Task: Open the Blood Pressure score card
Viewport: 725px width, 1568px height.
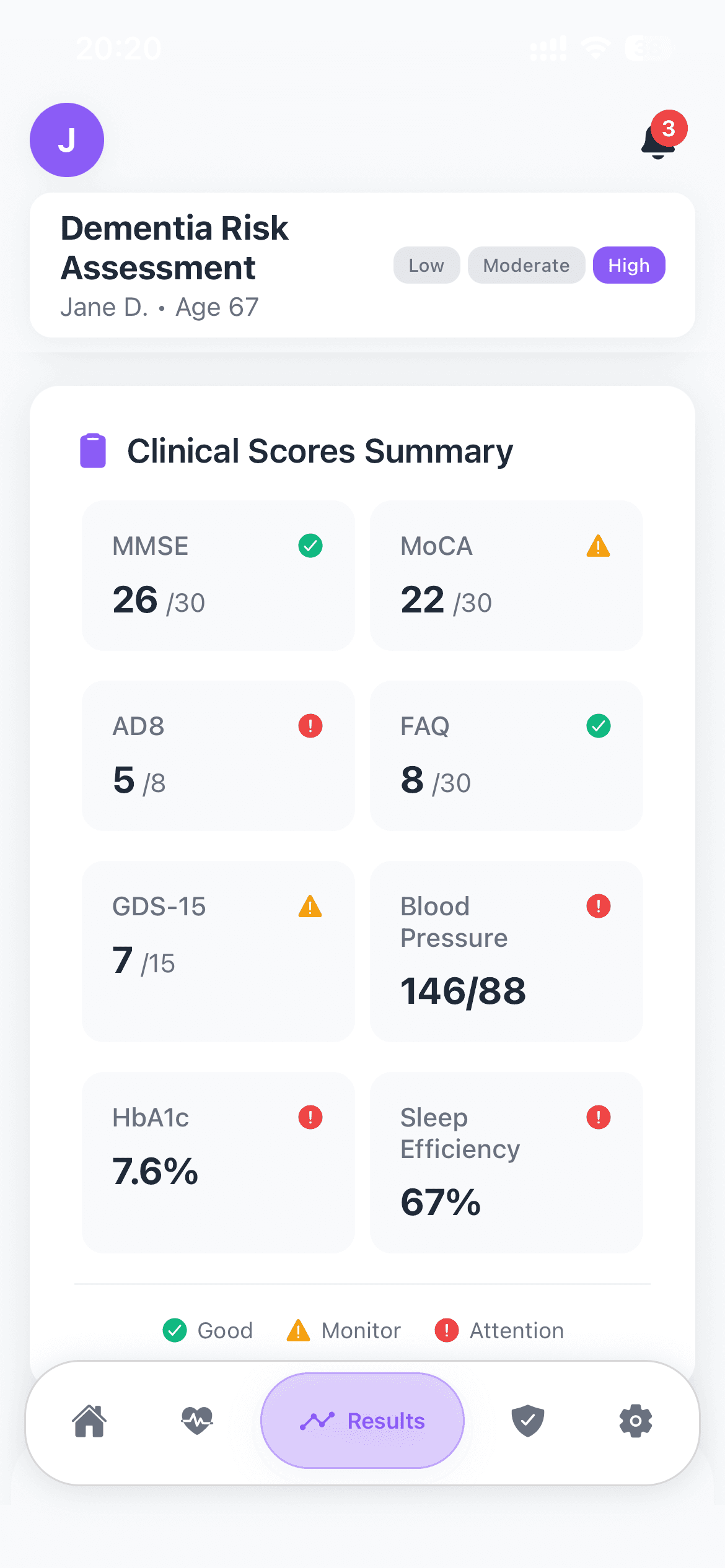Action: click(x=506, y=951)
